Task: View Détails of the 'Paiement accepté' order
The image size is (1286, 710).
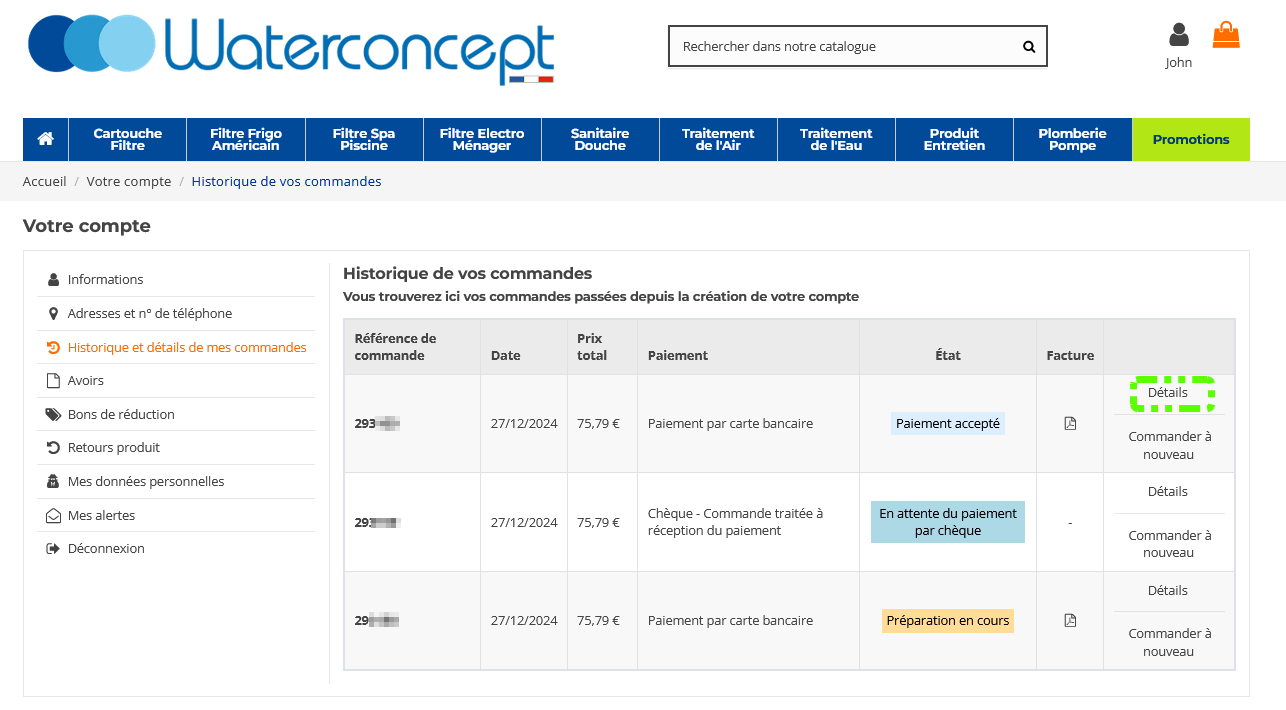Action: coord(1168,393)
